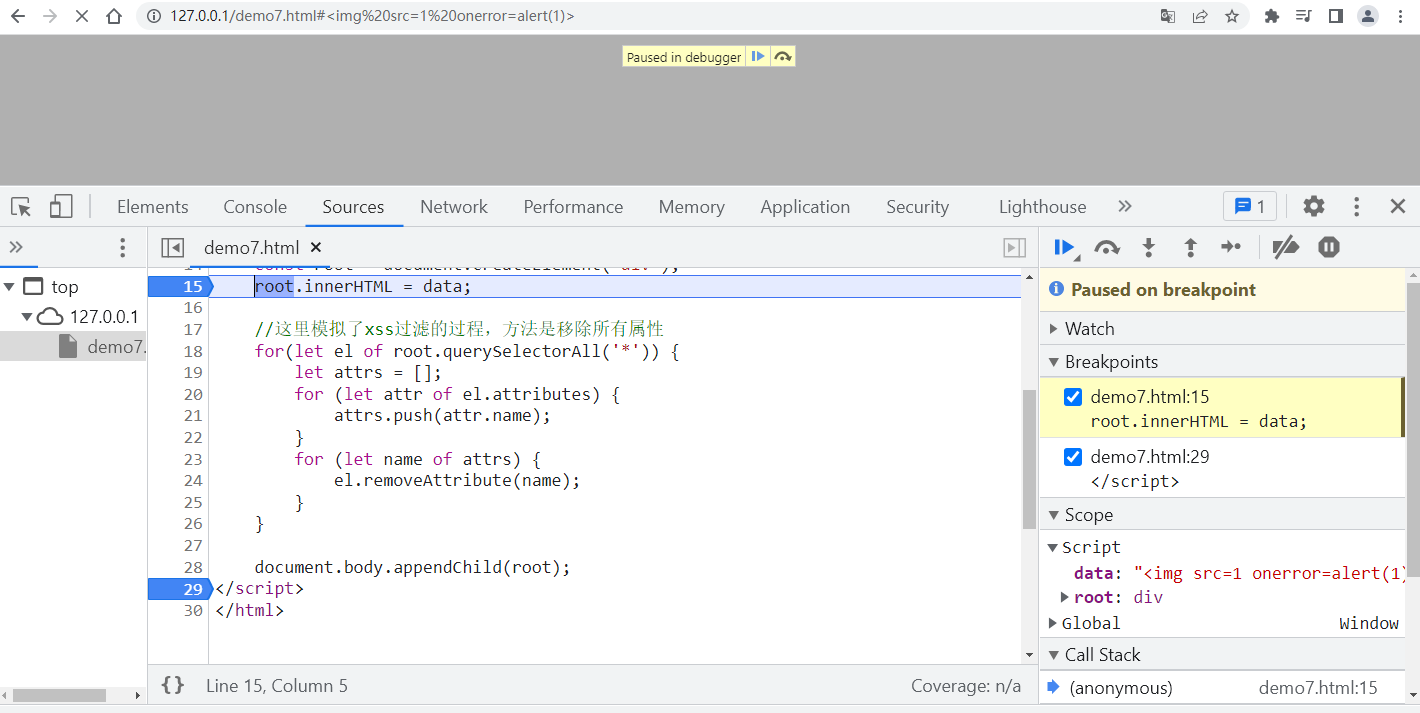This screenshot has height=713, width=1420.
Task: Step out of current function
Action: (1190, 247)
